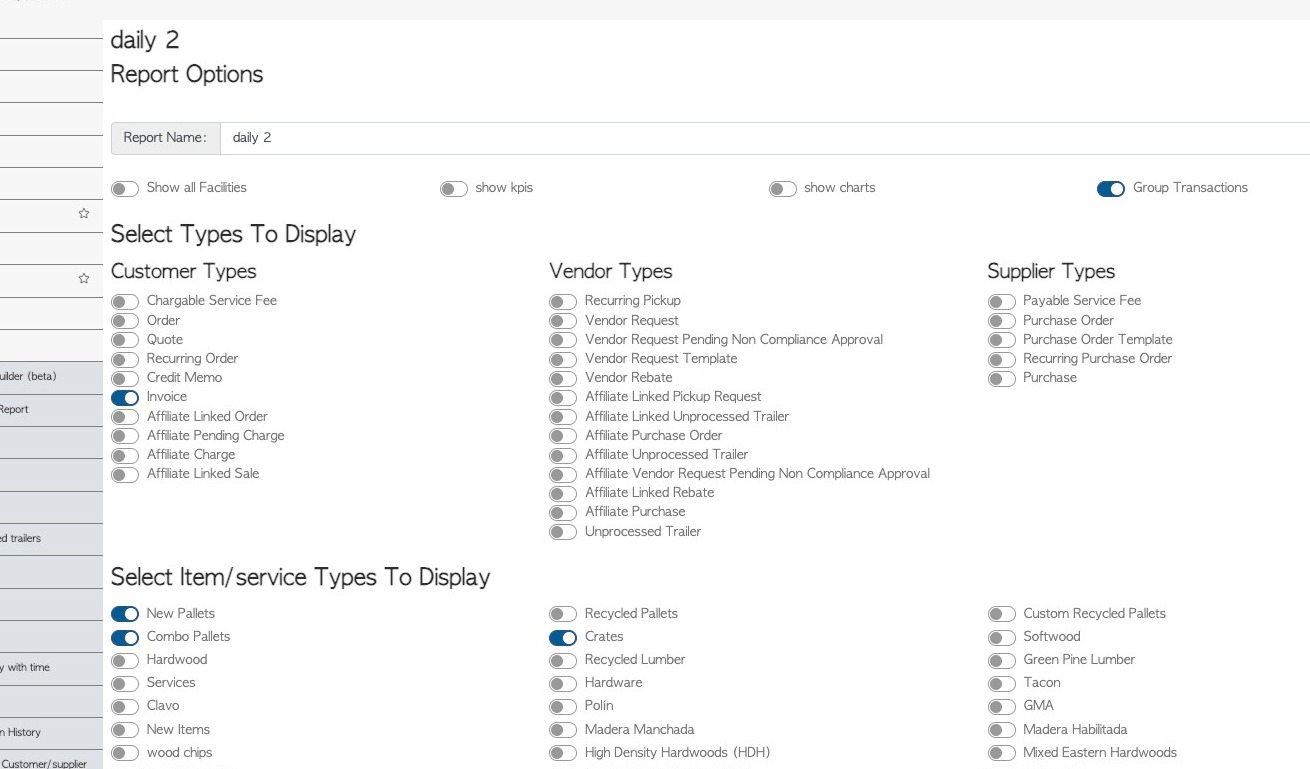Disable the Crates item toggle
Screen dimensions: 1310x769
[563, 637]
